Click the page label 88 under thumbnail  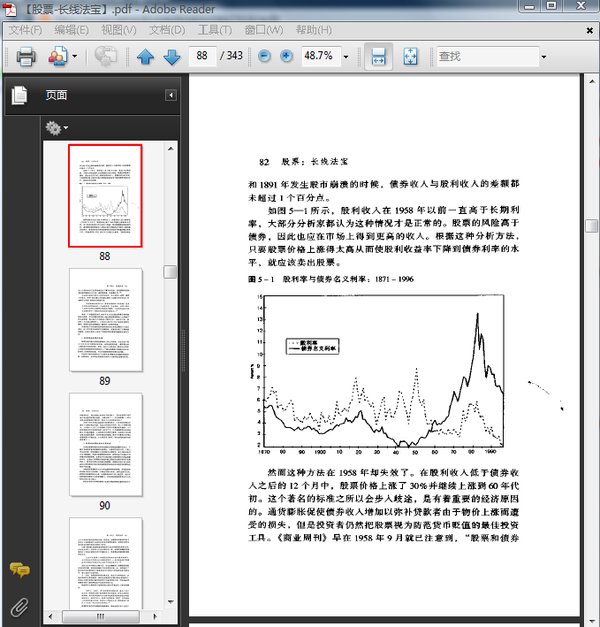(x=105, y=256)
